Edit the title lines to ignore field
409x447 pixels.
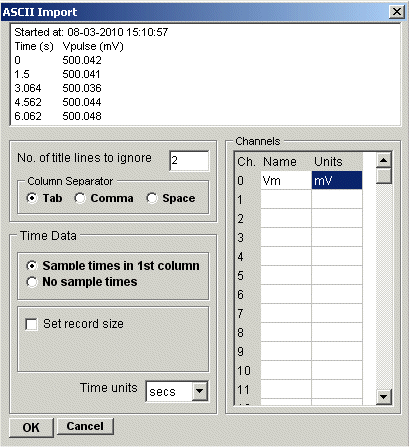click(x=189, y=161)
